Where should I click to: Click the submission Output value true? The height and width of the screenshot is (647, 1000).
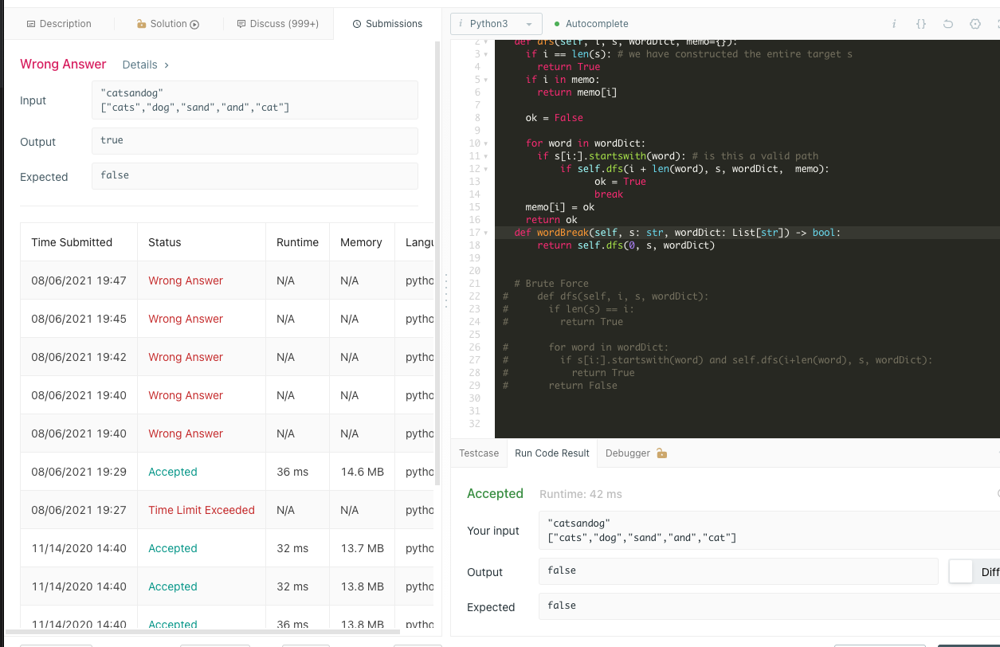[x=254, y=140]
